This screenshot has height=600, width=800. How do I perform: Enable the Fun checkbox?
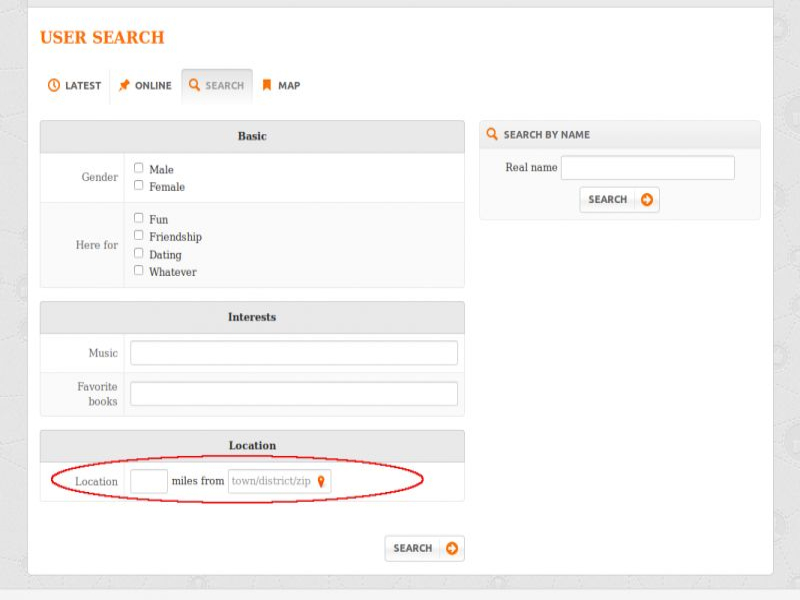pyautogui.click(x=139, y=218)
